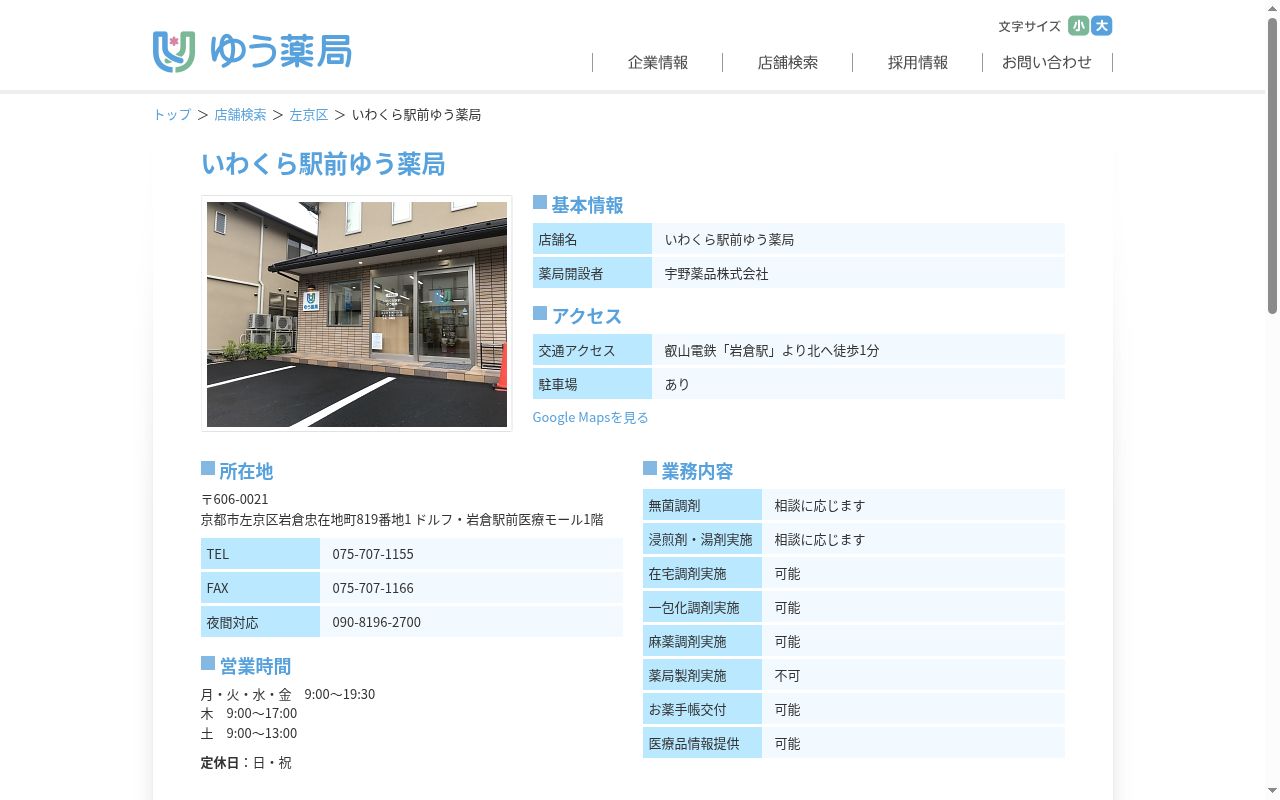Click the 宇野薬品株式会社 cell
This screenshot has height=800, width=1280.
click(858, 273)
